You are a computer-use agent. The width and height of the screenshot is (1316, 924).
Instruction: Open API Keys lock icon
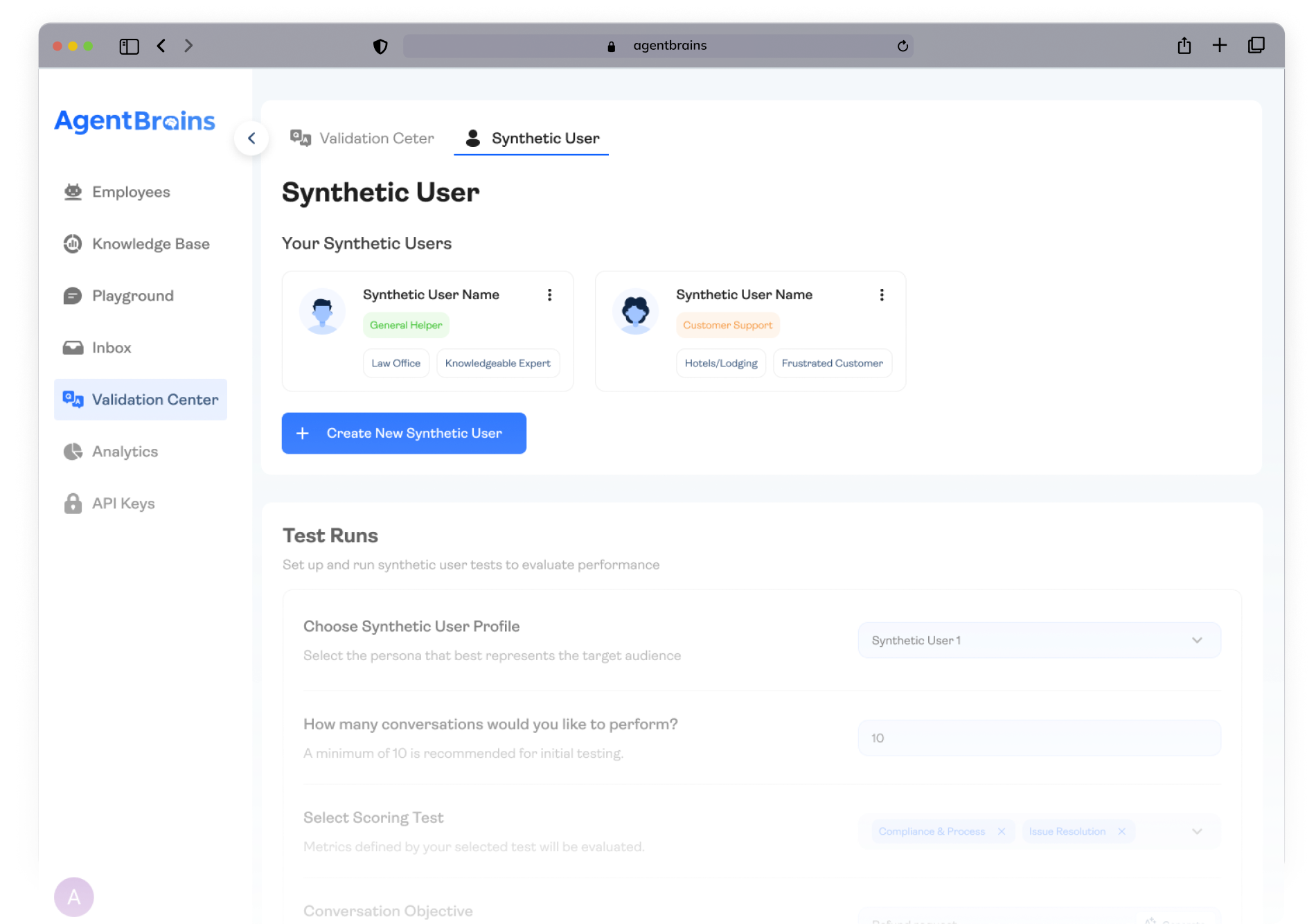(x=73, y=504)
